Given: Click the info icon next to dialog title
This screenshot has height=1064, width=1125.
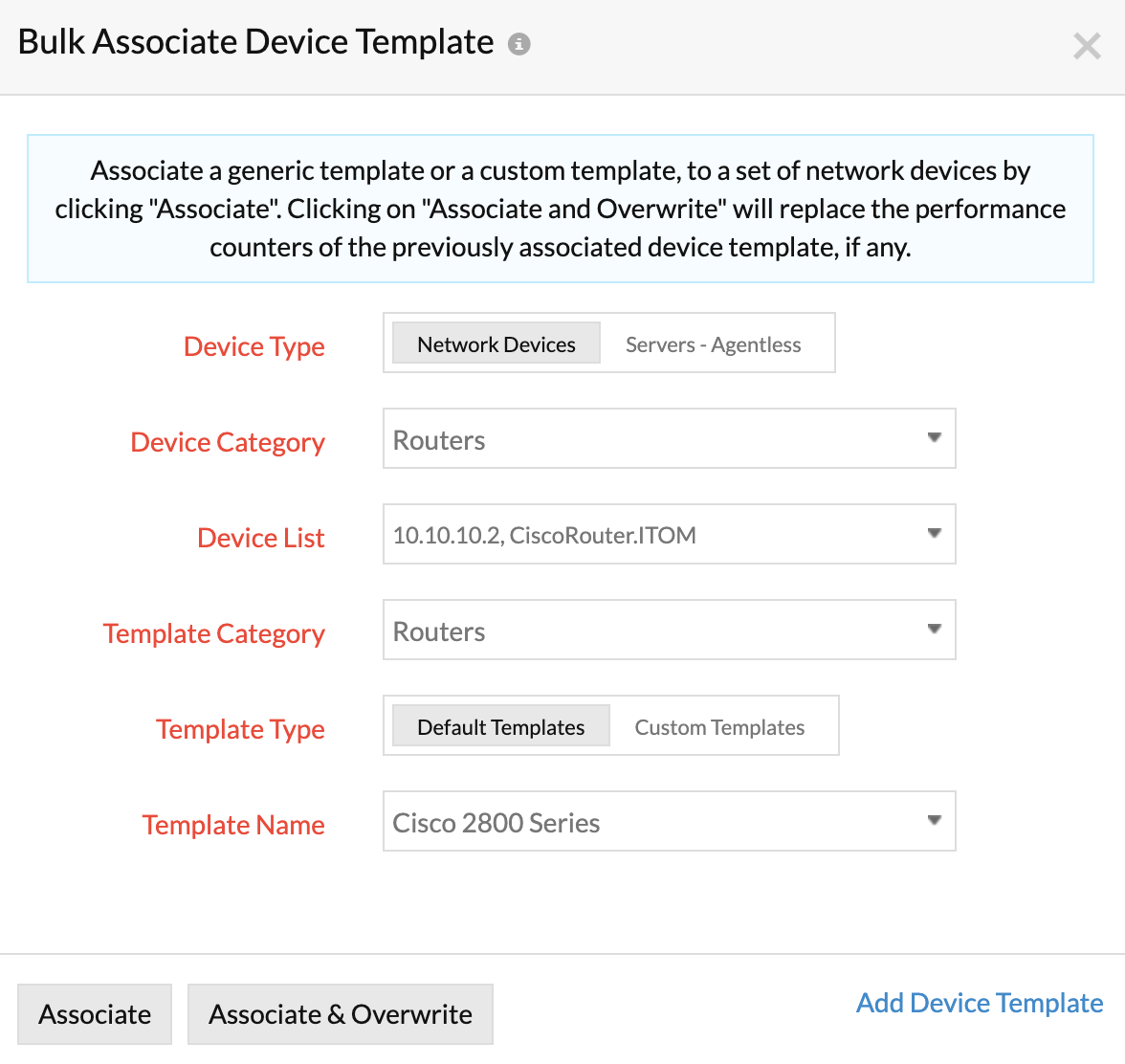Looking at the screenshot, I should coord(518,43).
